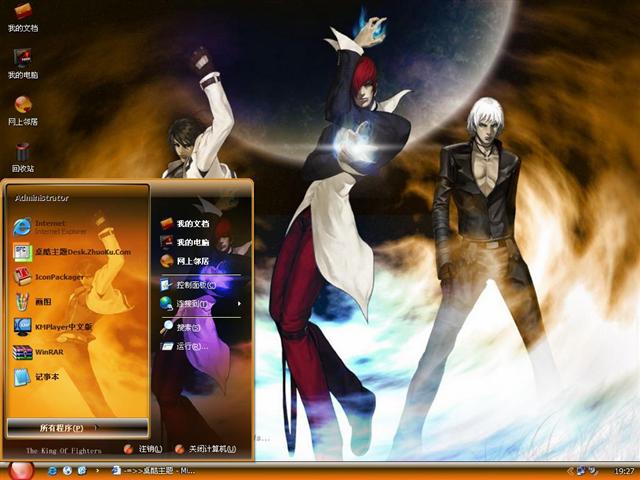640x480 pixels.
Task: Open 网上邻居 desktop icon
Action: click(23, 110)
